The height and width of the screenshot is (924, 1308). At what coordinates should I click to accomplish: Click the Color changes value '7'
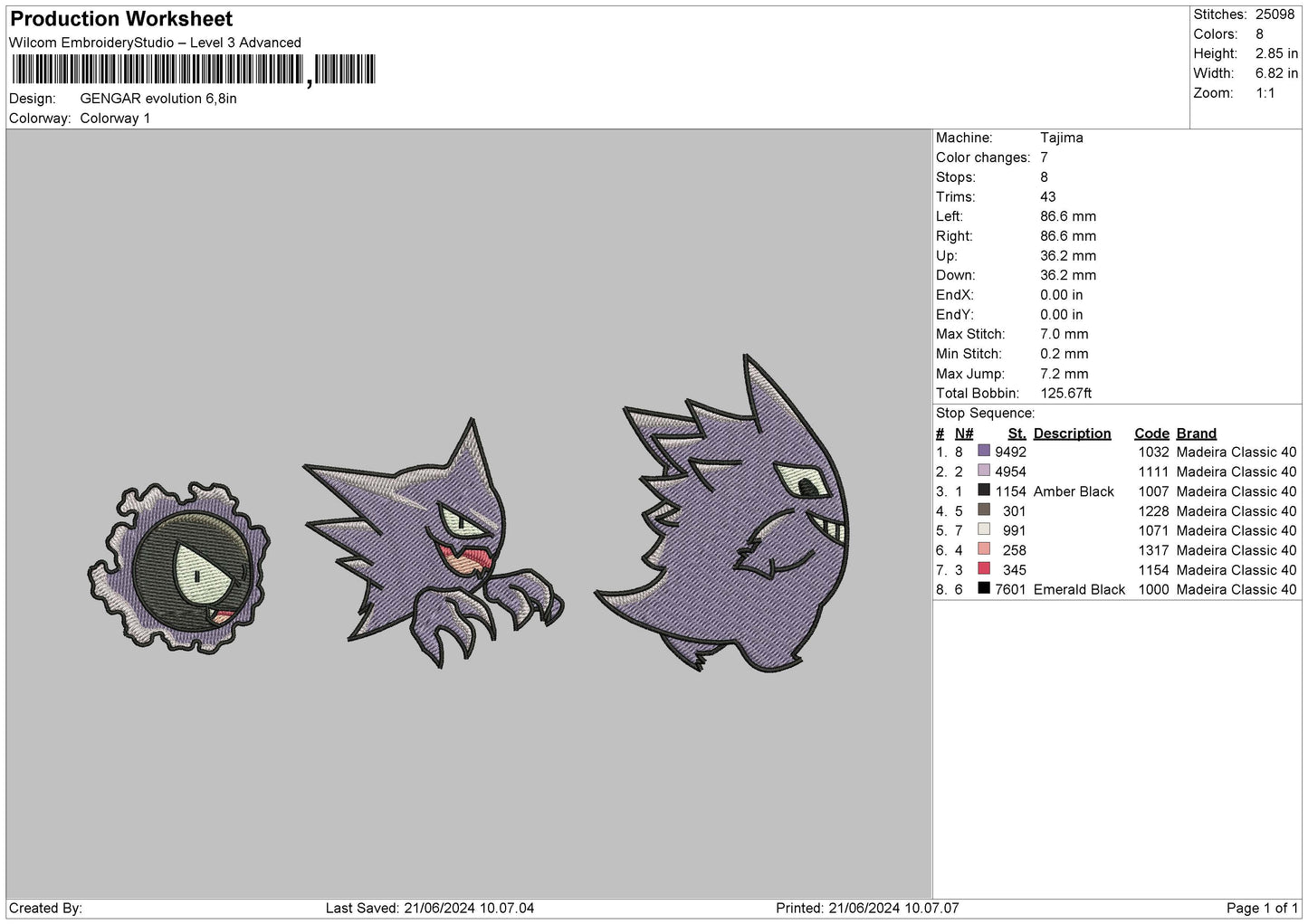coord(1044,157)
